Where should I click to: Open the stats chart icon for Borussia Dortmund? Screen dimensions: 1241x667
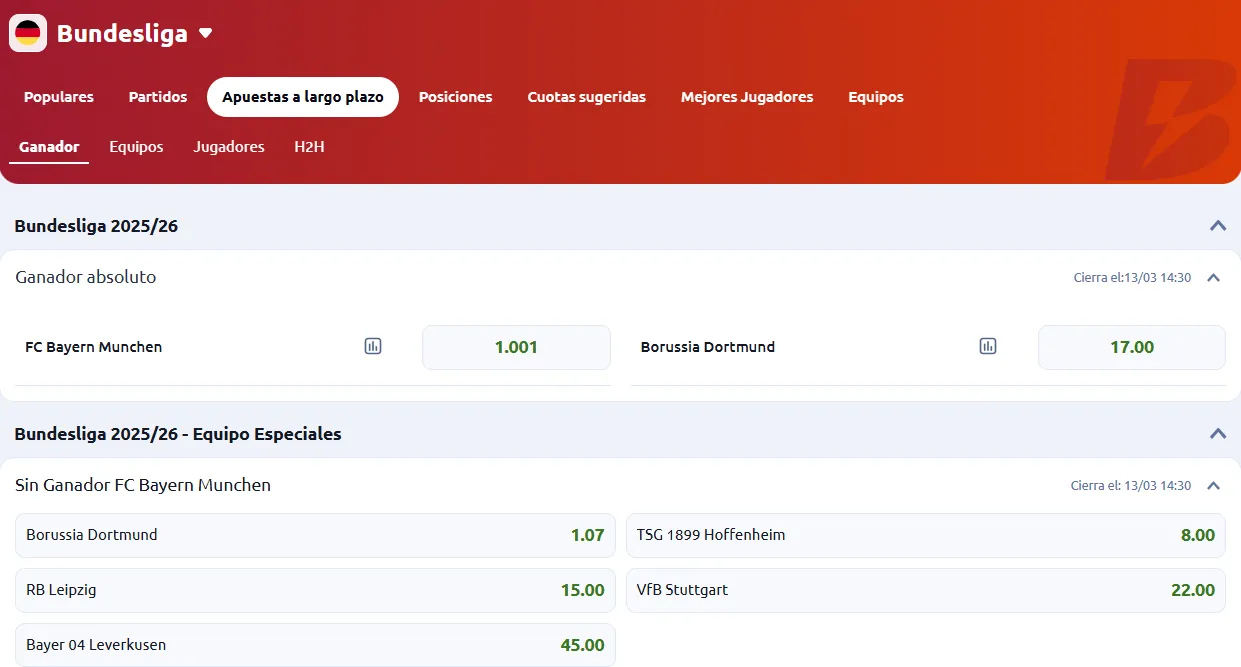coord(987,346)
